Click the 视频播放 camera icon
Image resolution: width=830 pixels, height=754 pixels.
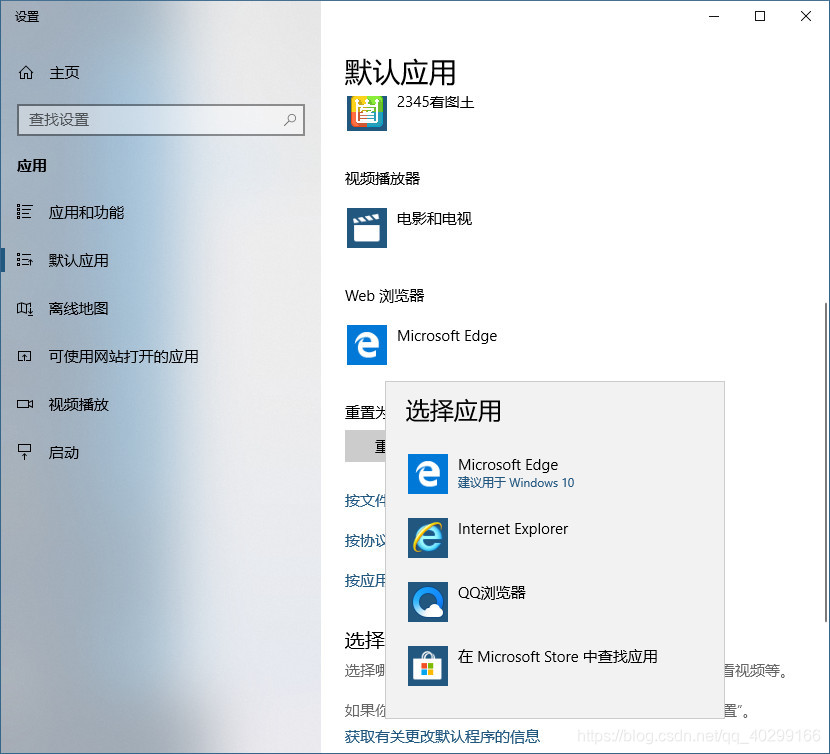[x=24, y=405]
